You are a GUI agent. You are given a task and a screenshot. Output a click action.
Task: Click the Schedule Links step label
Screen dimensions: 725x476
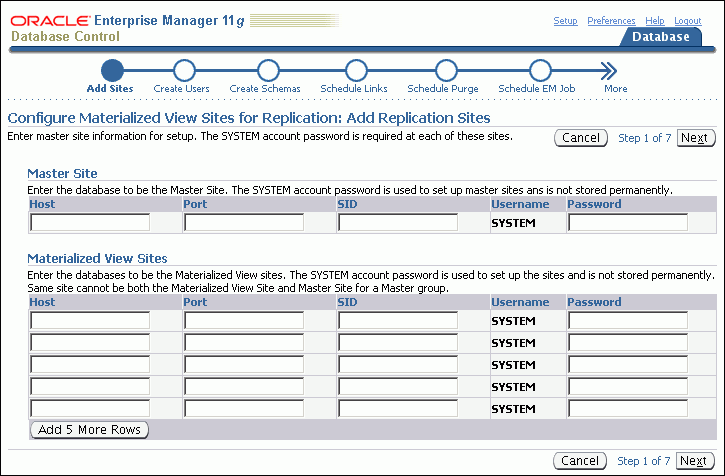[x=354, y=88]
